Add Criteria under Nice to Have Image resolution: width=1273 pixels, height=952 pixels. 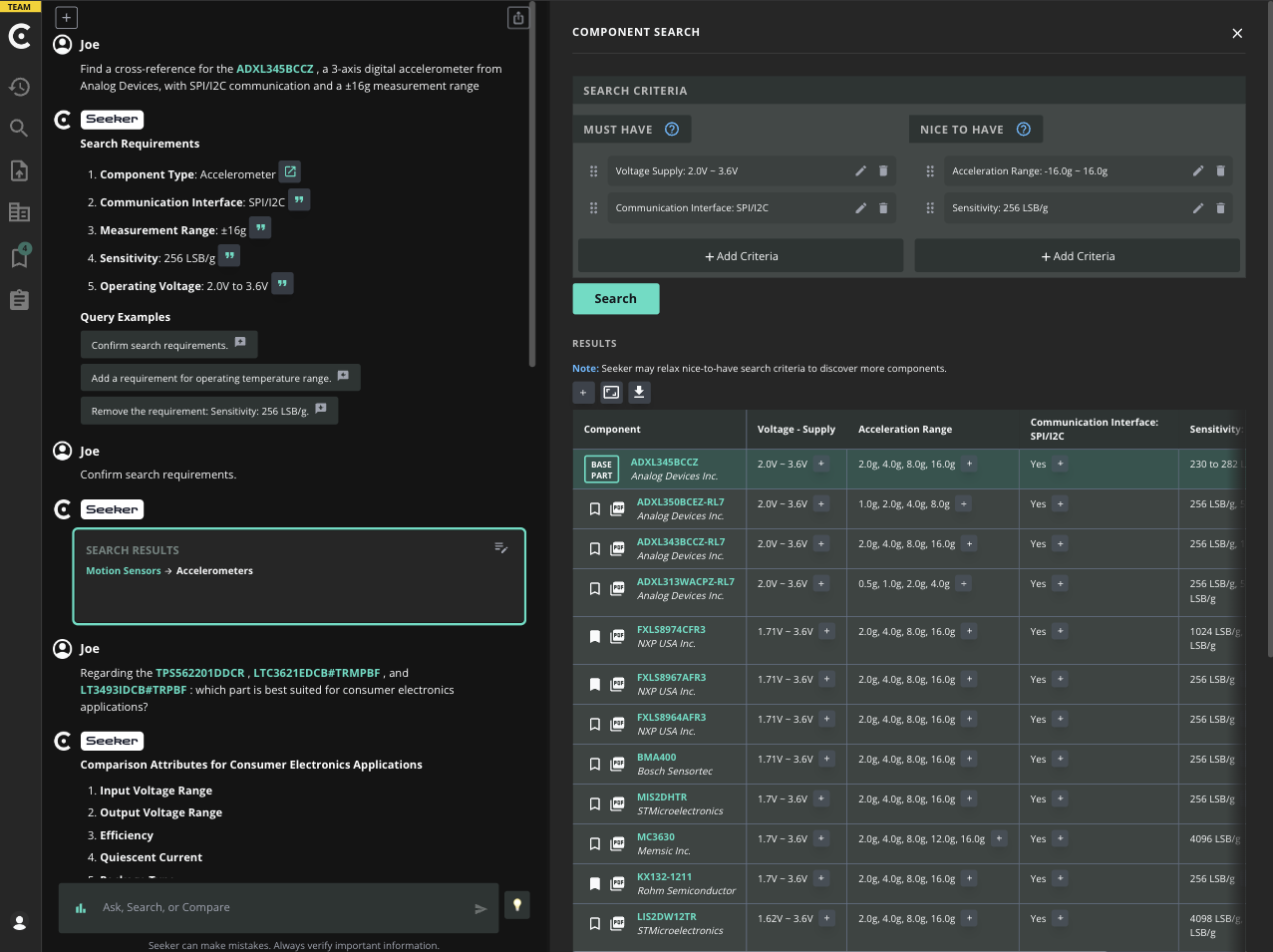(1078, 256)
